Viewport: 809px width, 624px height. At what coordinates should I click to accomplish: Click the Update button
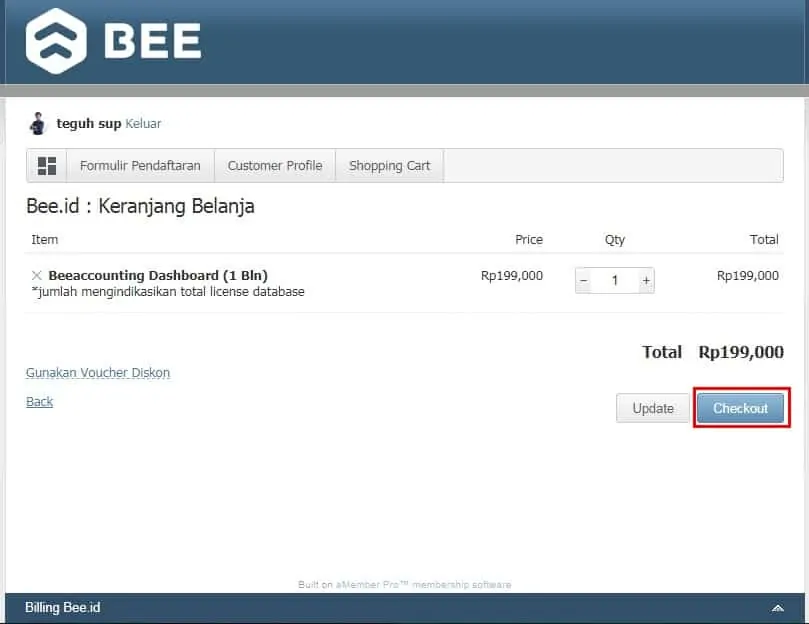pos(653,408)
